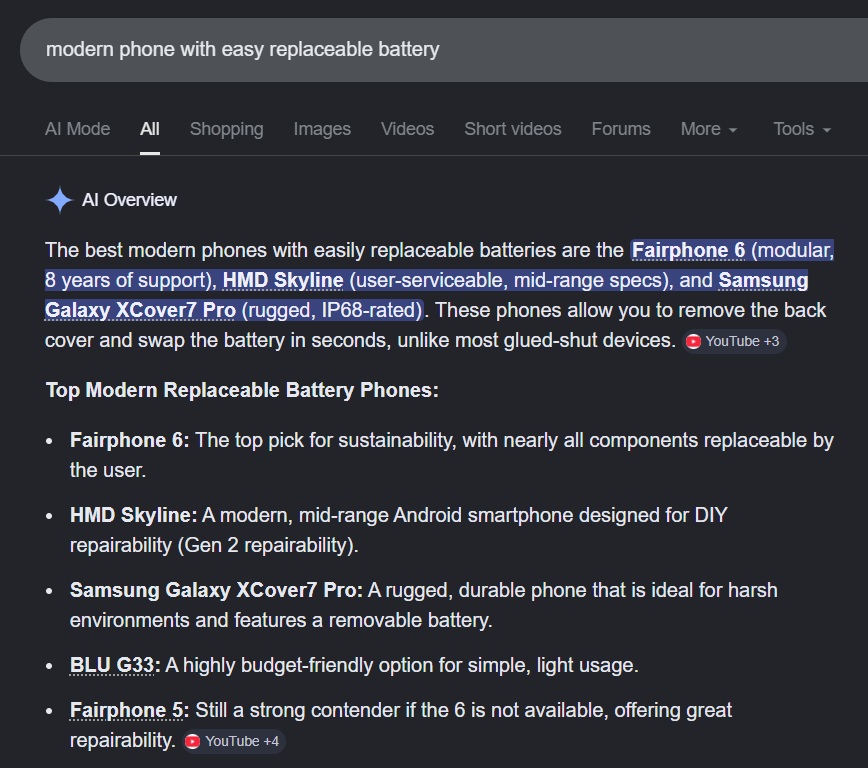Click the highlighted HMD Skyline link
Screen dimensions: 868x768
click(x=283, y=280)
